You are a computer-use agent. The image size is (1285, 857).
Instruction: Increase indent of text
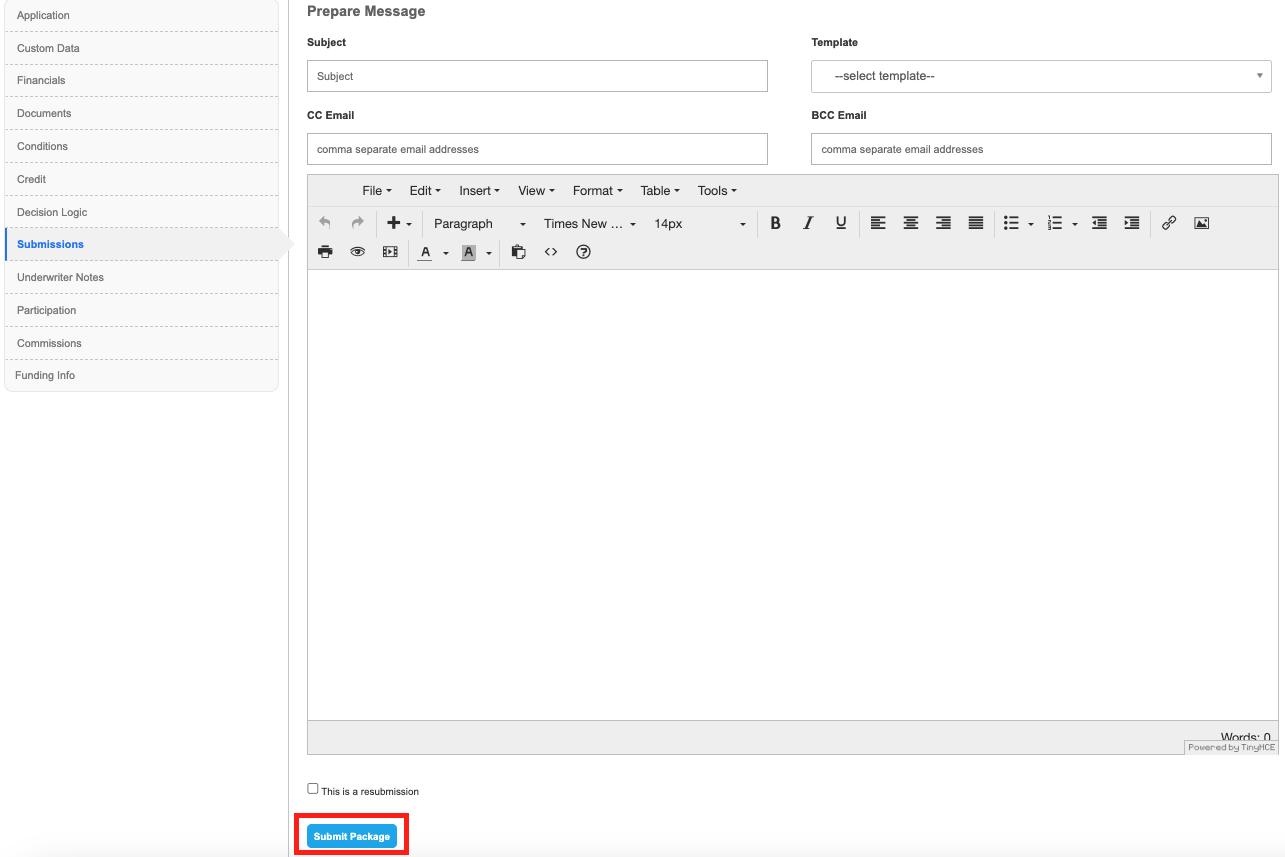(x=1132, y=223)
